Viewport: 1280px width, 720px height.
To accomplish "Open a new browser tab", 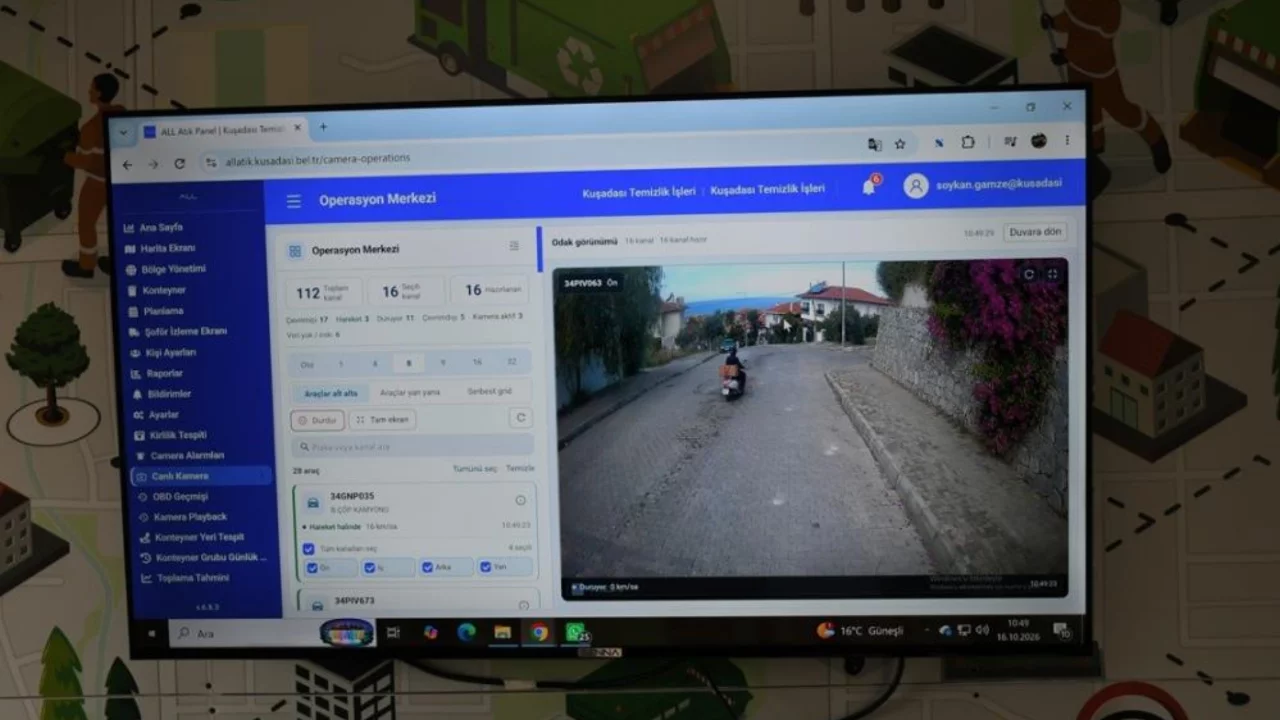I will coord(323,128).
